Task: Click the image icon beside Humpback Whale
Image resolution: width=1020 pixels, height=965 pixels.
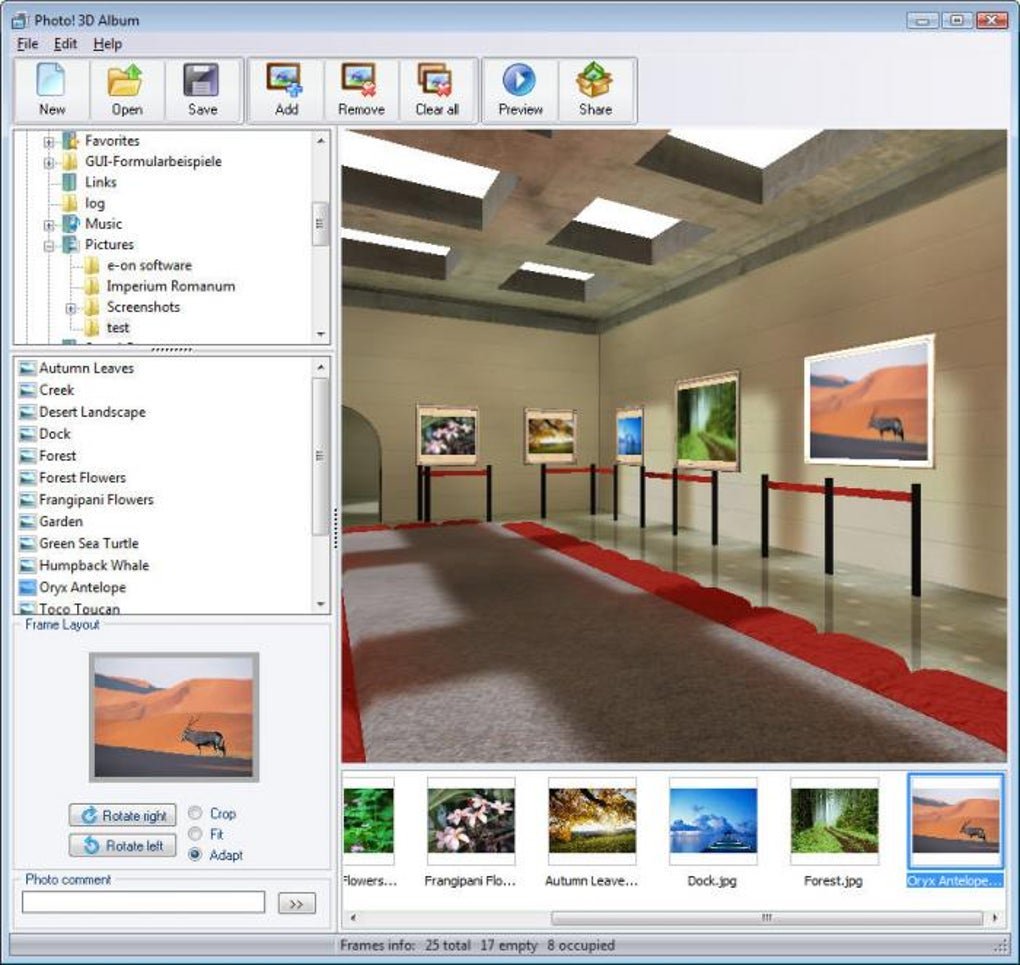Action: [27, 565]
